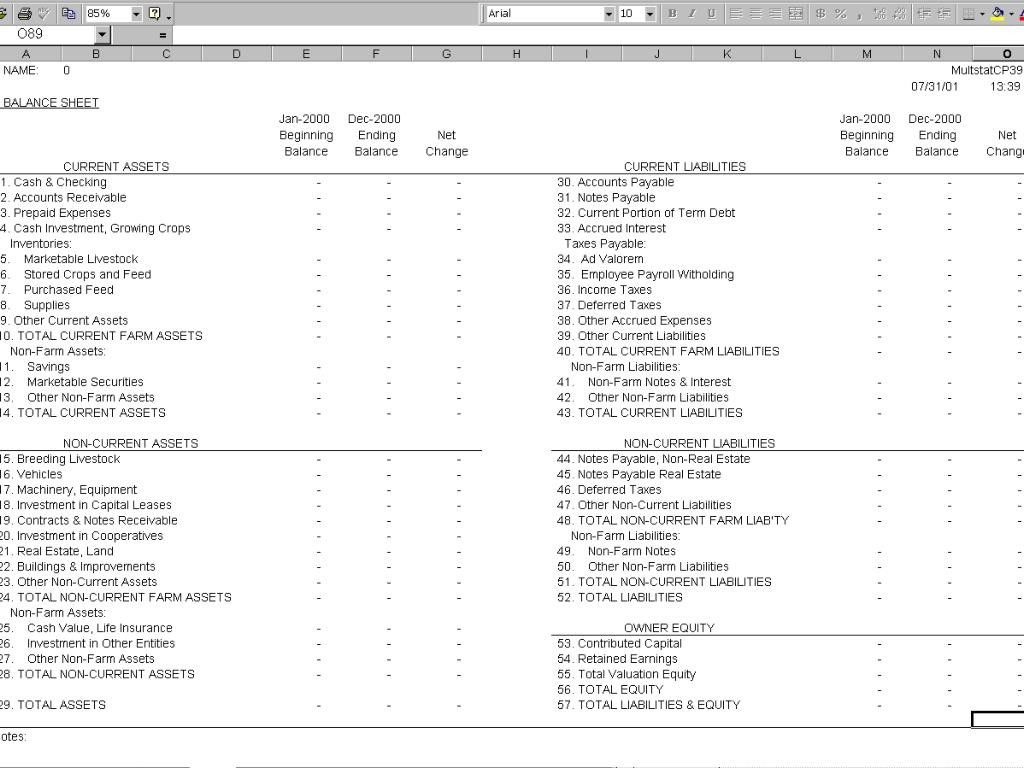Image resolution: width=1024 pixels, height=768 pixels.
Task: Apply the Borders button
Action: tap(968, 13)
